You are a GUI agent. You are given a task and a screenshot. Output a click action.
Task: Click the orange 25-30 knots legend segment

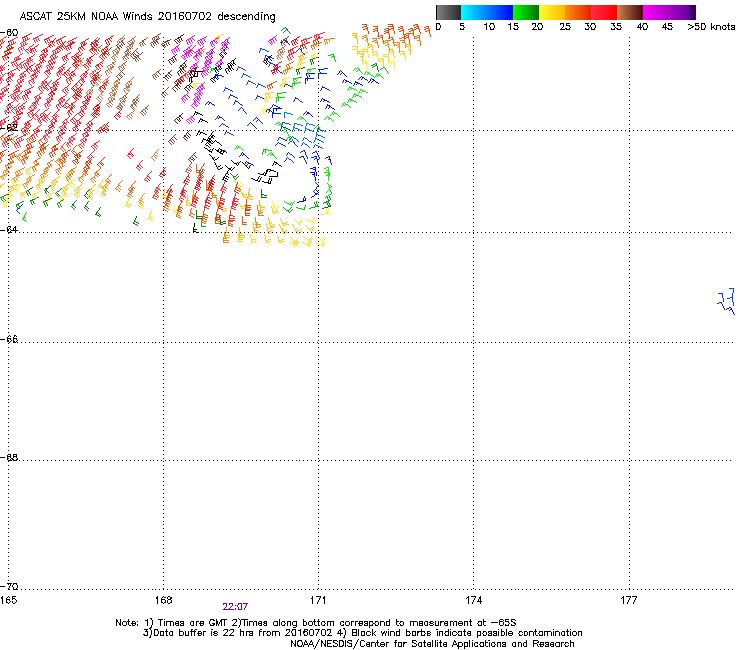pyautogui.click(x=578, y=12)
